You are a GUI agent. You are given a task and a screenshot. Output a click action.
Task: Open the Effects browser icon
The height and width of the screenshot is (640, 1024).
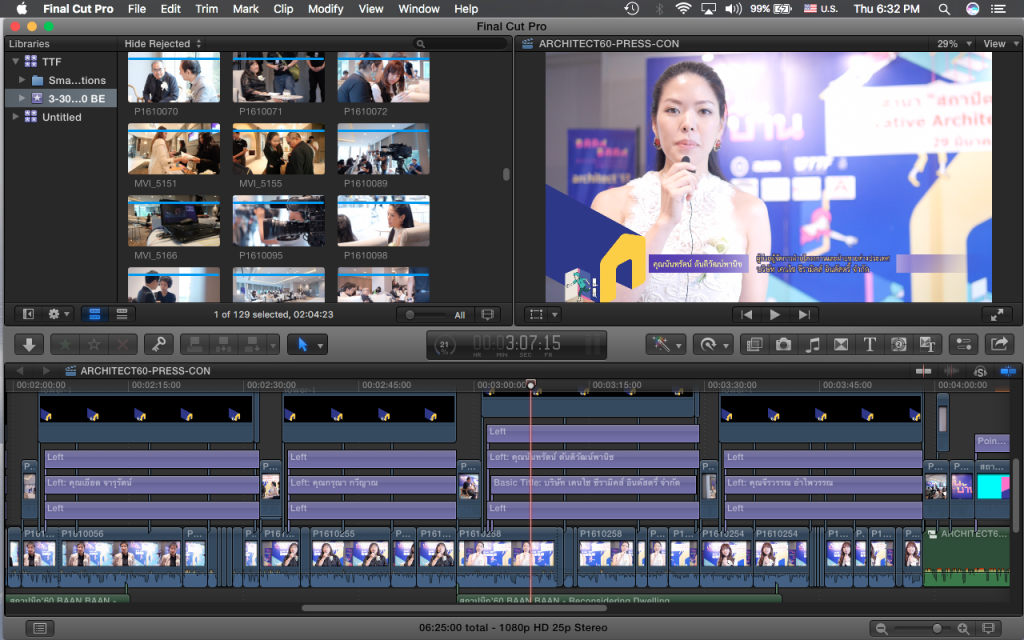click(x=755, y=344)
